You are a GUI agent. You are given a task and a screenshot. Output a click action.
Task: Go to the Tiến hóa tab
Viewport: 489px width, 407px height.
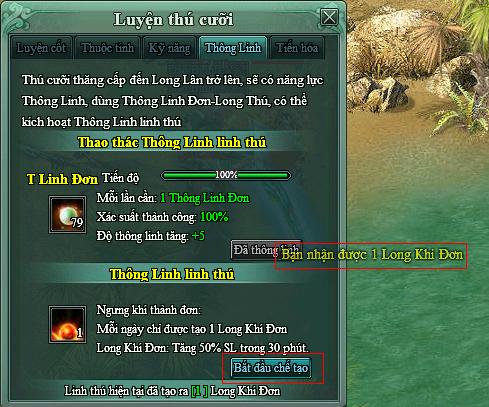[297, 48]
